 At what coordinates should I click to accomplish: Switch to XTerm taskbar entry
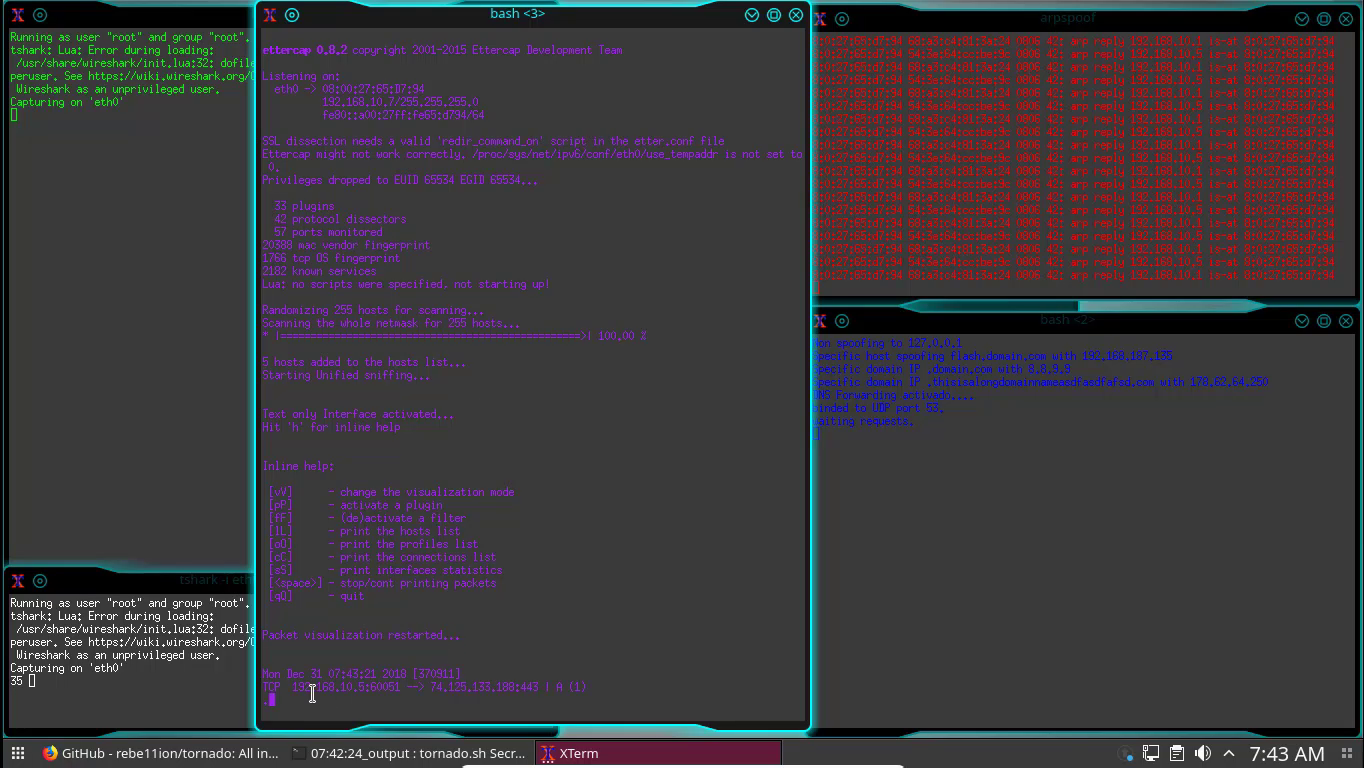coord(658,754)
